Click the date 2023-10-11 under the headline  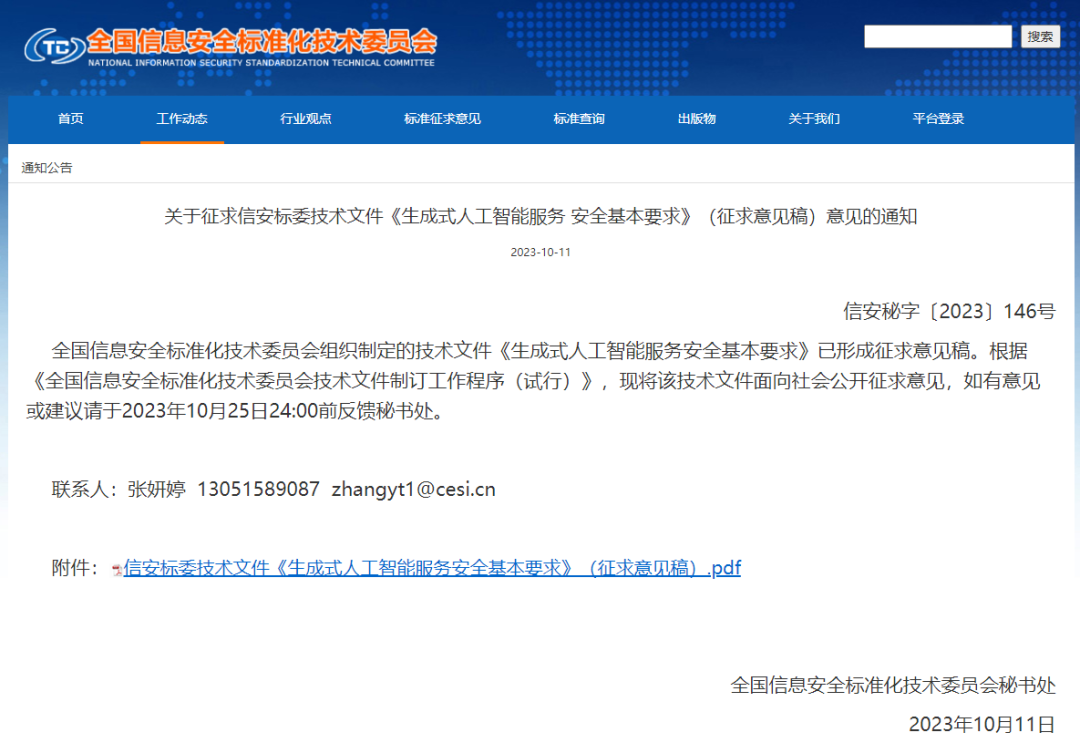pyautogui.click(x=541, y=252)
